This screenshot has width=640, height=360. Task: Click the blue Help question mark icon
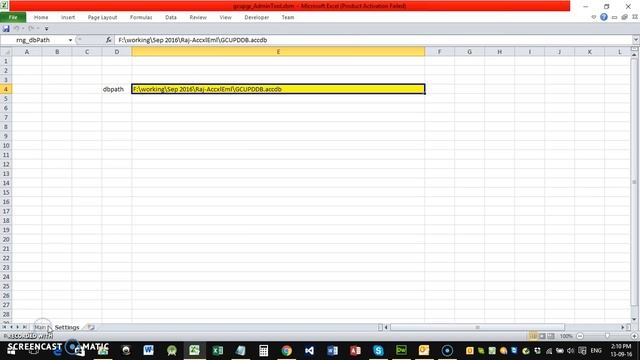click(x=604, y=17)
